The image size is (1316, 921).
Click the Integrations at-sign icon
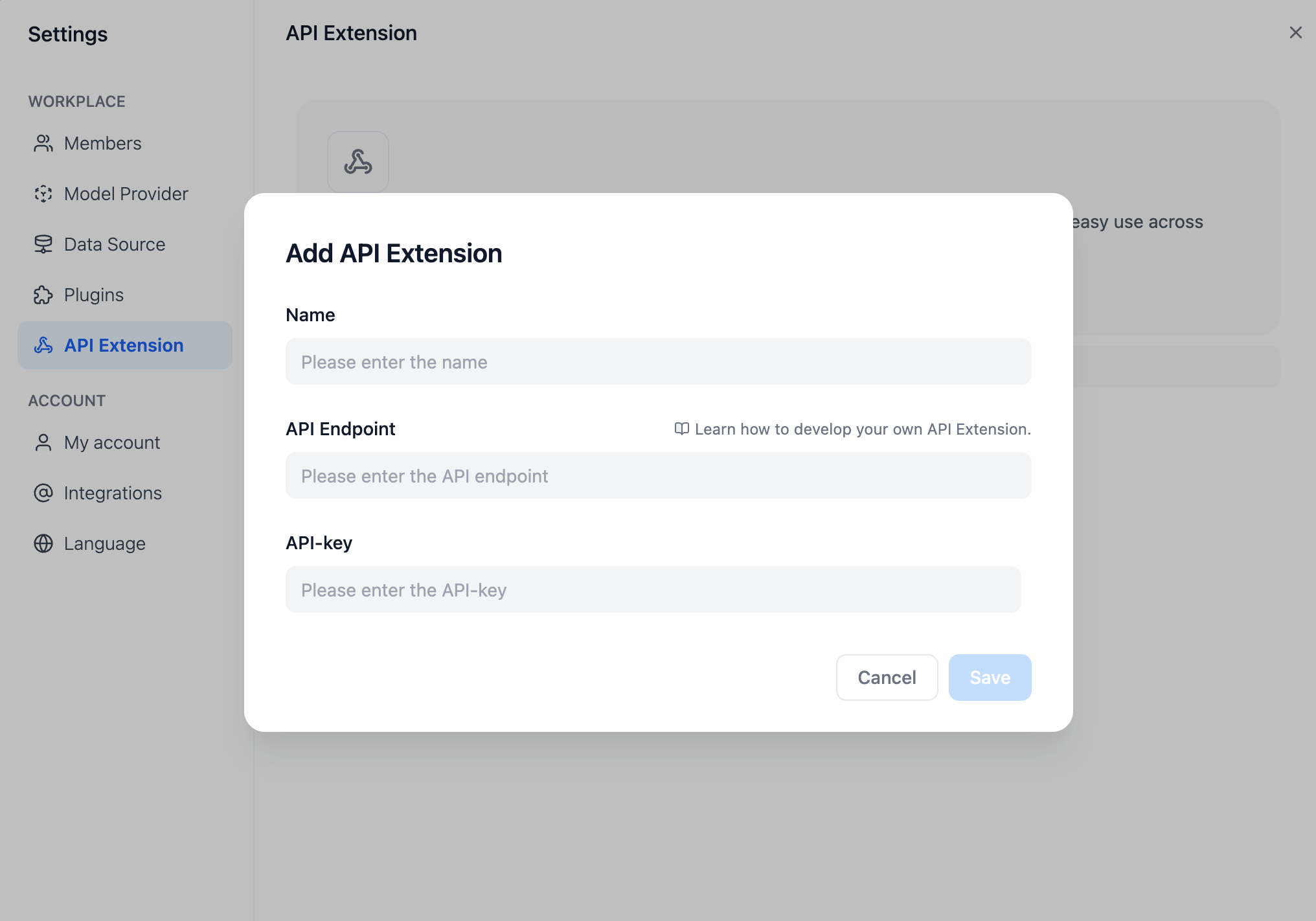(43, 493)
